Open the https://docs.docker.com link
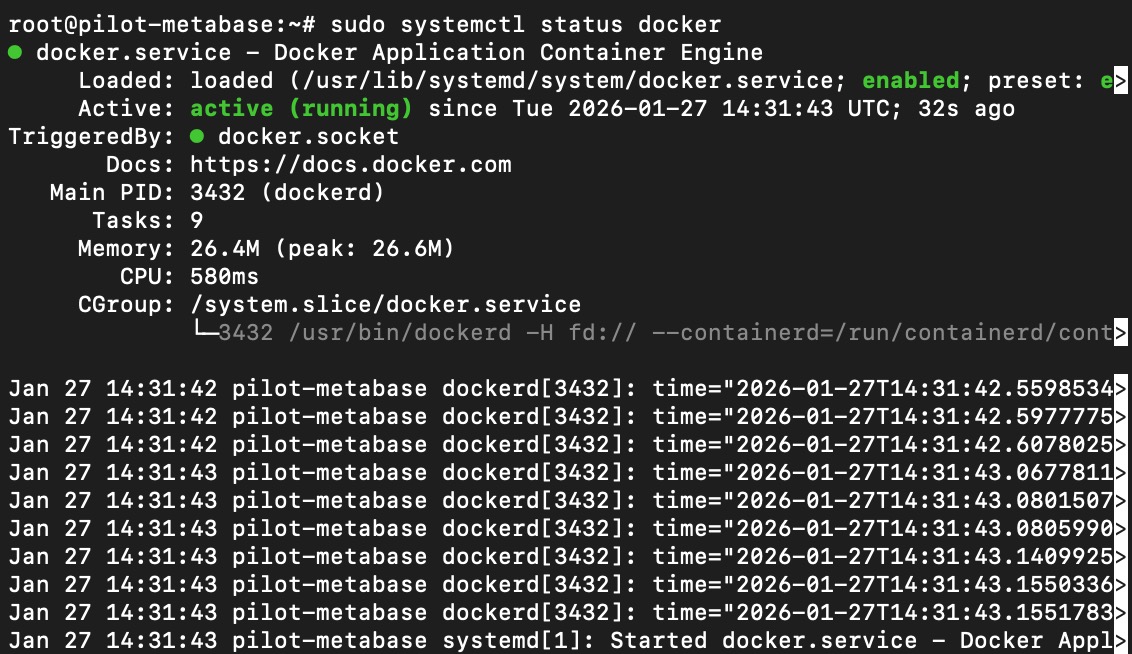This screenshot has height=654, width=1132. click(350, 165)
